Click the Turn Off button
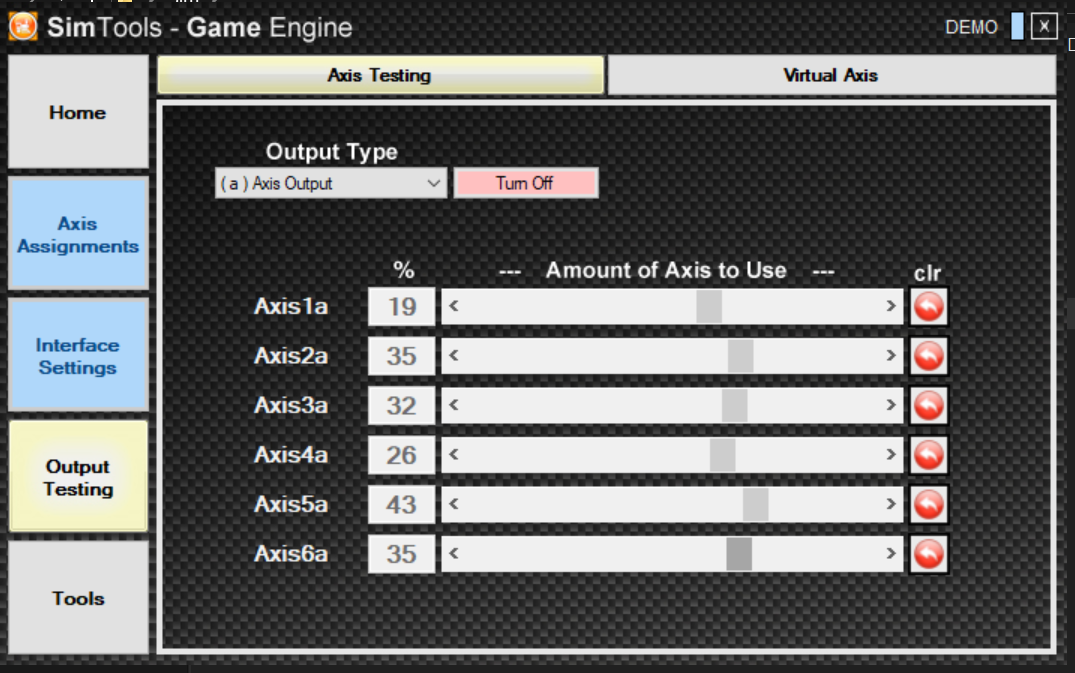This screenshot has height=673, width=1075. point(525,184)
